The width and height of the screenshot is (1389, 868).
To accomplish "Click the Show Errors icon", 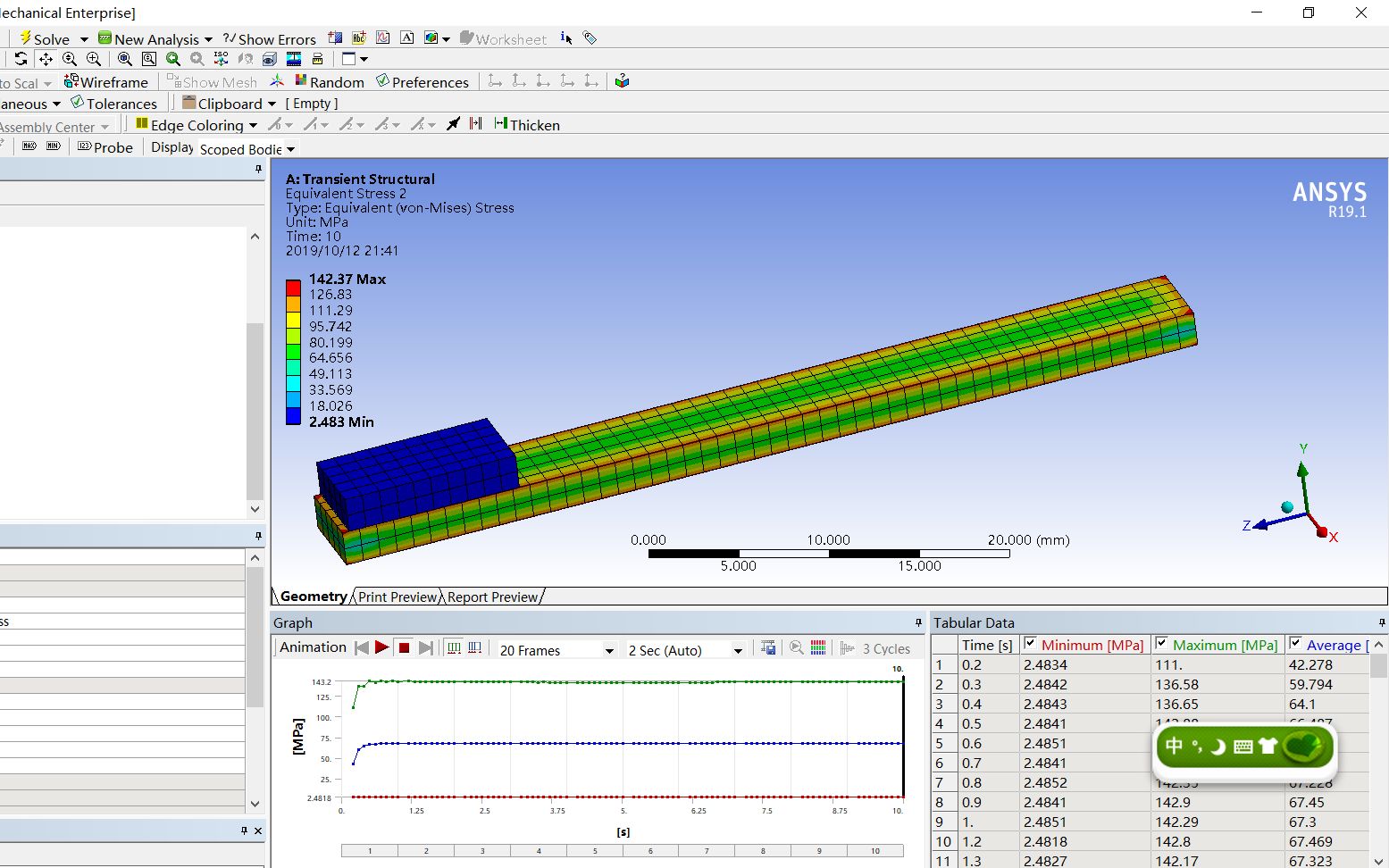I will pos(270,38).
